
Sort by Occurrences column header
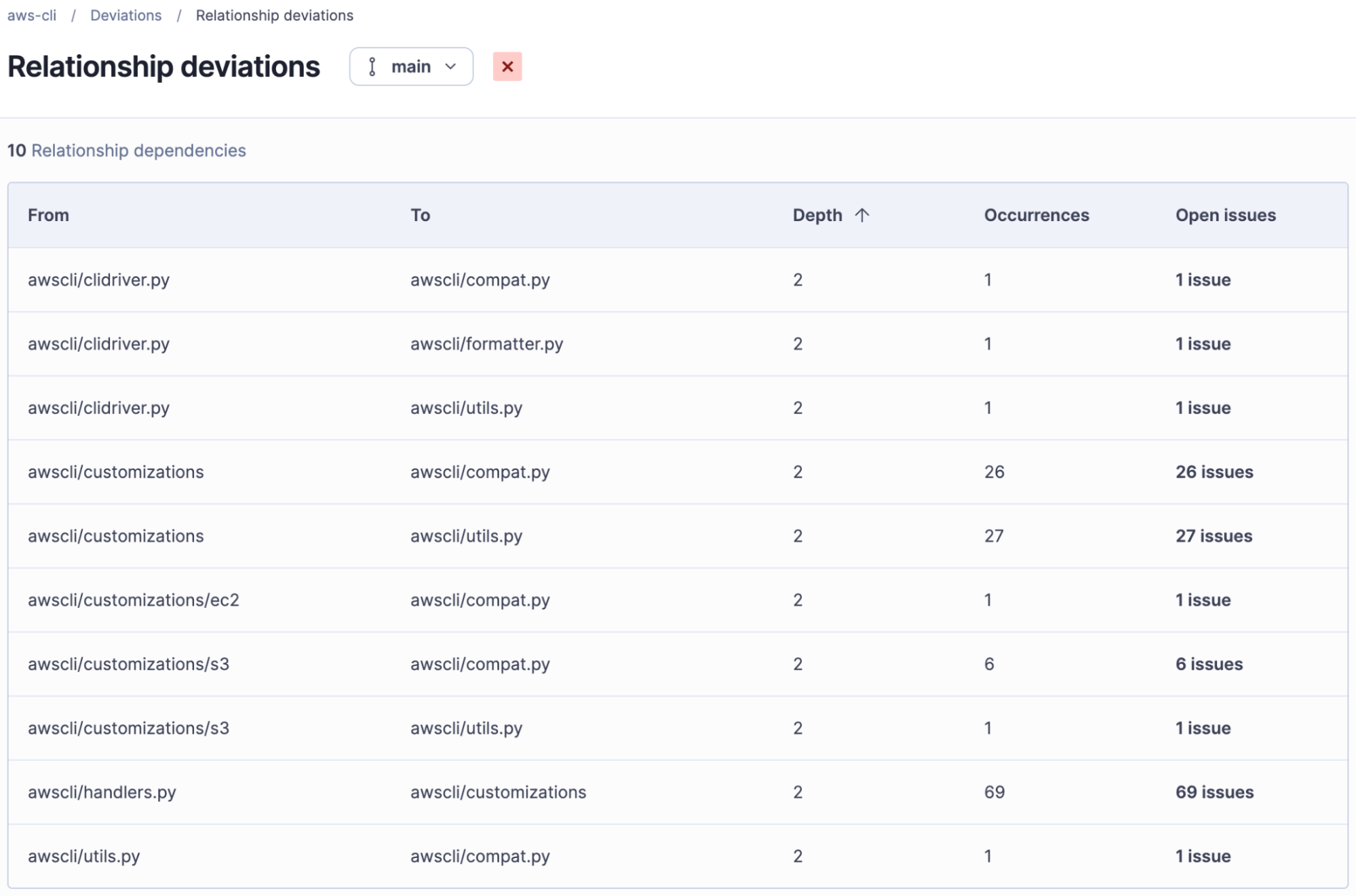1037,215
